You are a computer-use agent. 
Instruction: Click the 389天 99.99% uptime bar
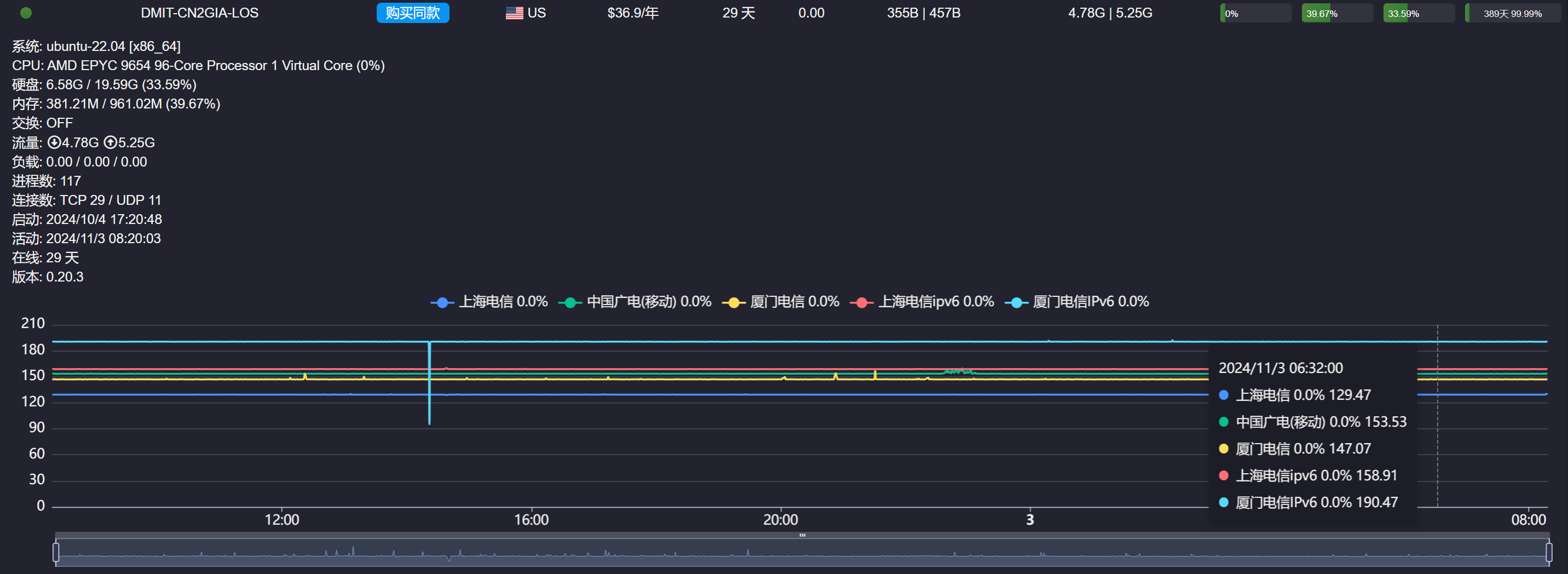(1512, 13)
